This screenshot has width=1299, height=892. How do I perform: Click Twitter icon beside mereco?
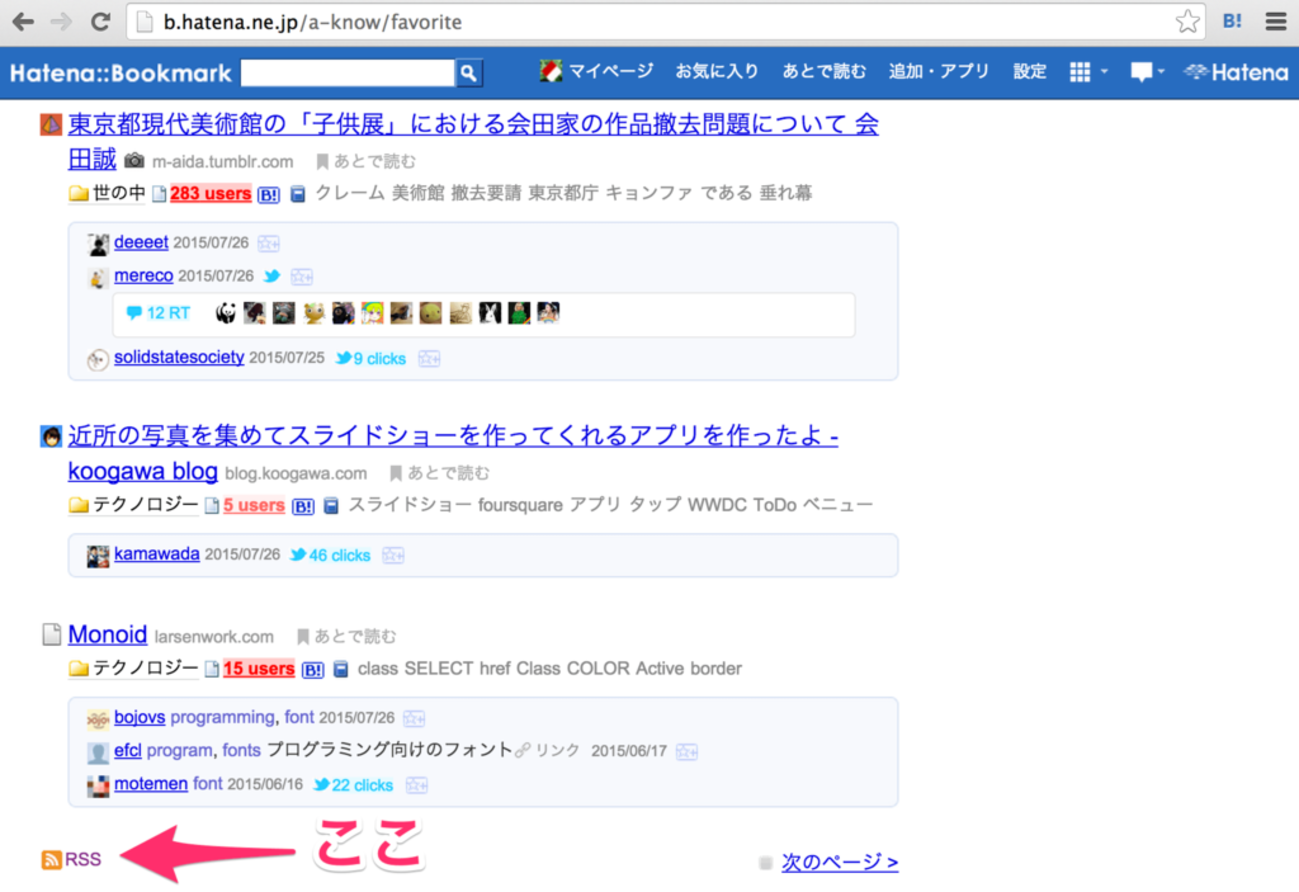(x=271, y=276)
